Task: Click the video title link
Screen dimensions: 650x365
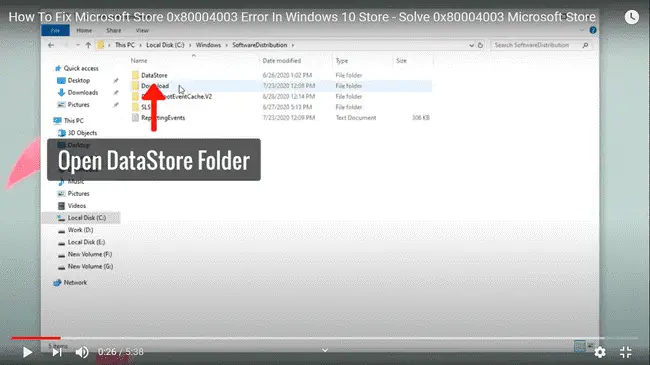Action: pyautogui.click(x=302, y=17)
